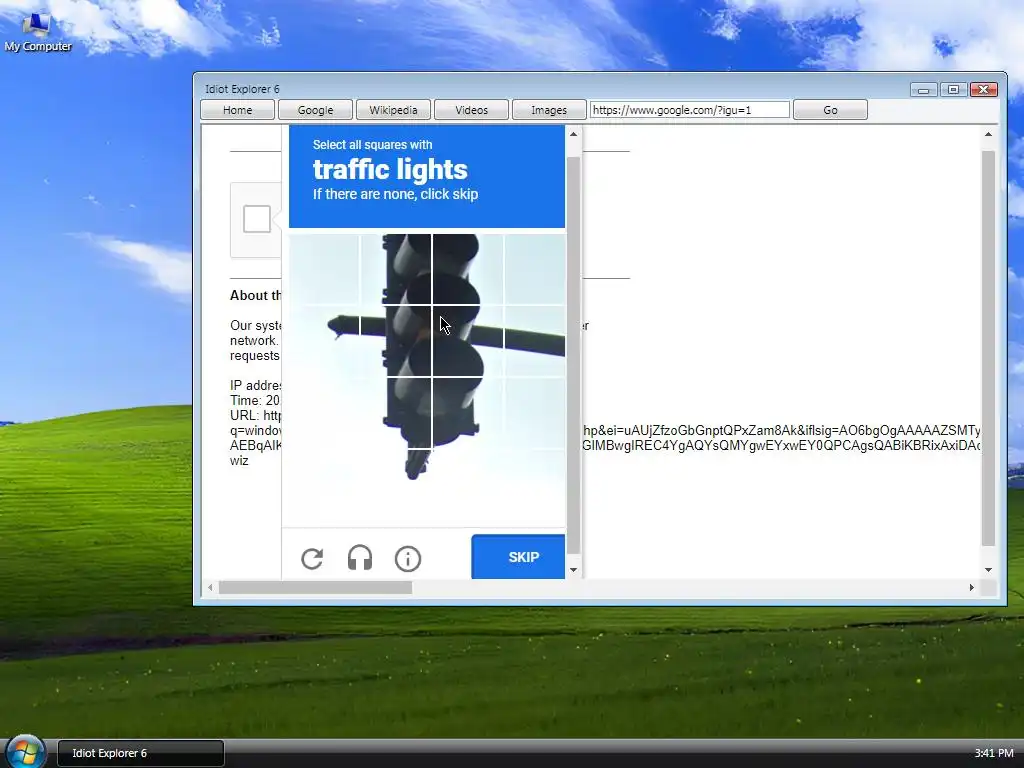Minimize the Idiot Explorer 6 window
This screenshot has height=768, width=1024.
[923, 89]
